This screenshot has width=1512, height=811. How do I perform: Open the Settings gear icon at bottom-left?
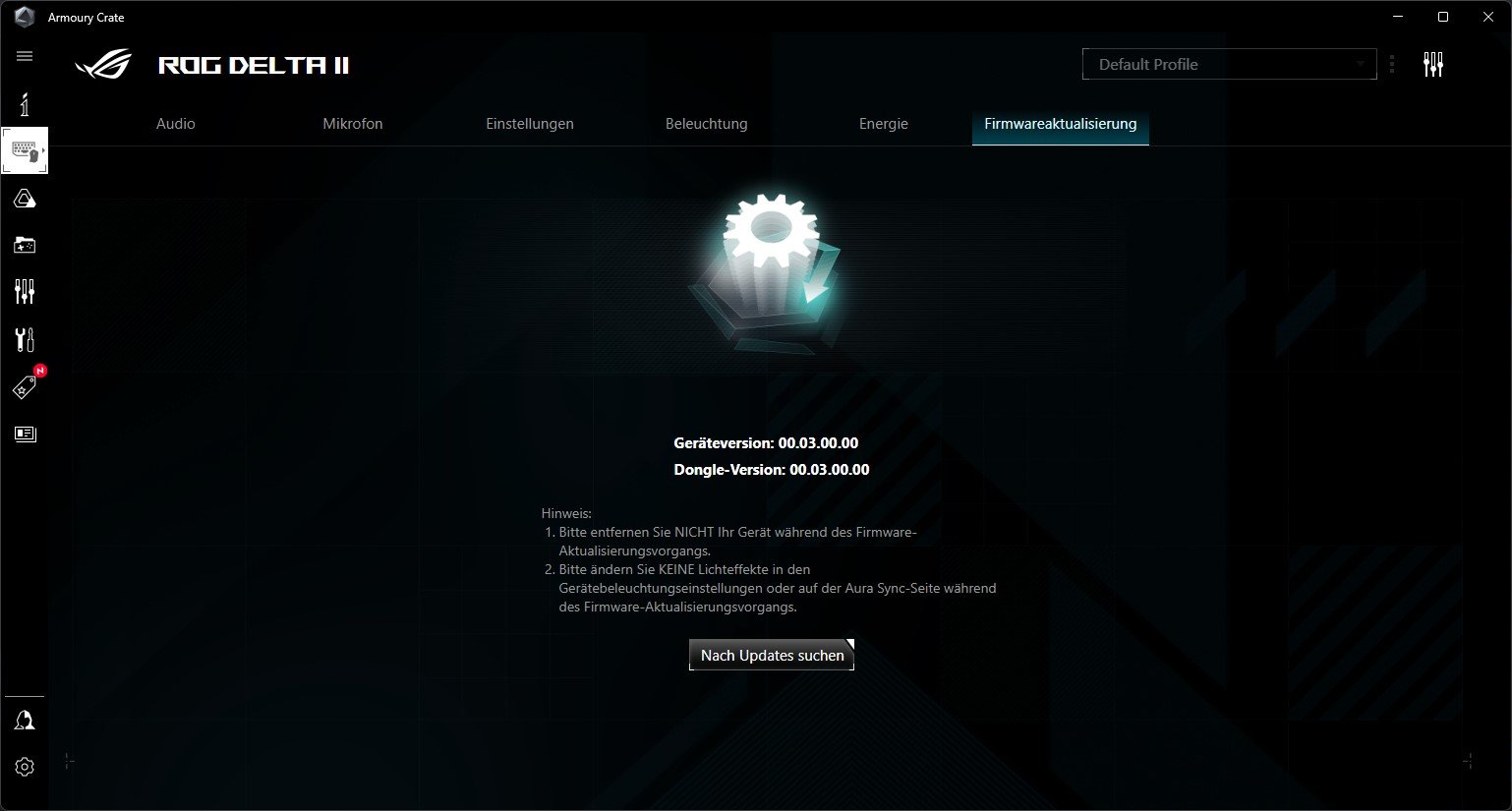(x=25, y=767)
